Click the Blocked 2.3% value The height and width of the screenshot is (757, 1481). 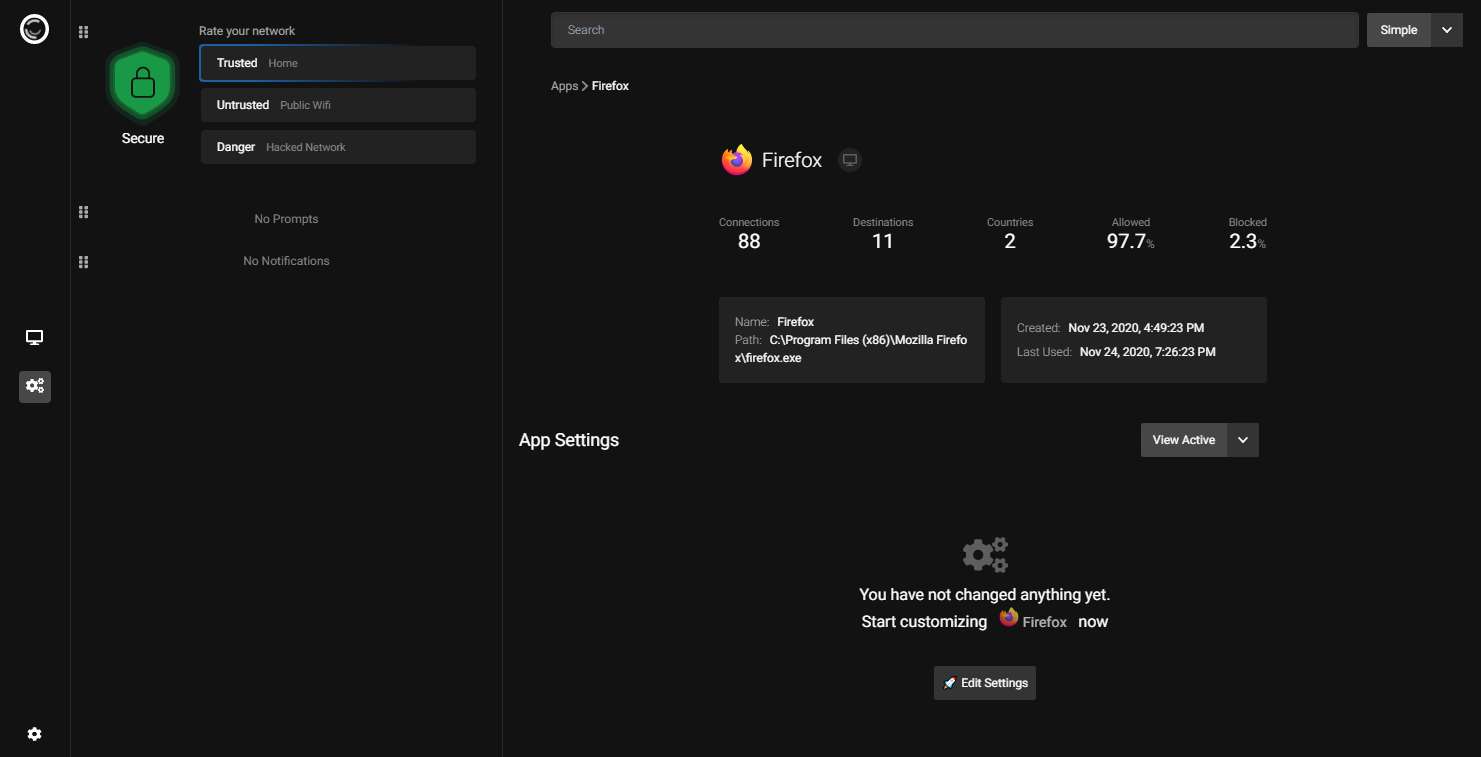[x=1247, y=241]
